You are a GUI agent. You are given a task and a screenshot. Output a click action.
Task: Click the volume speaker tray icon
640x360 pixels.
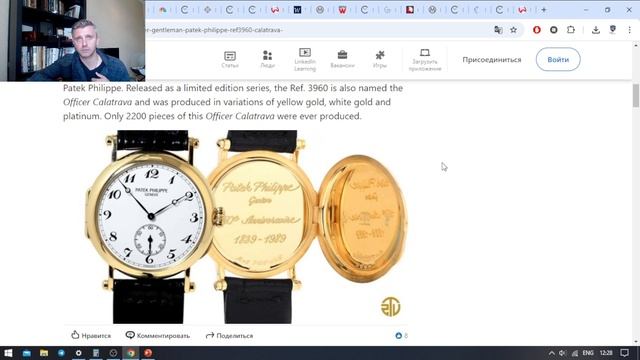tap(562, 353)
